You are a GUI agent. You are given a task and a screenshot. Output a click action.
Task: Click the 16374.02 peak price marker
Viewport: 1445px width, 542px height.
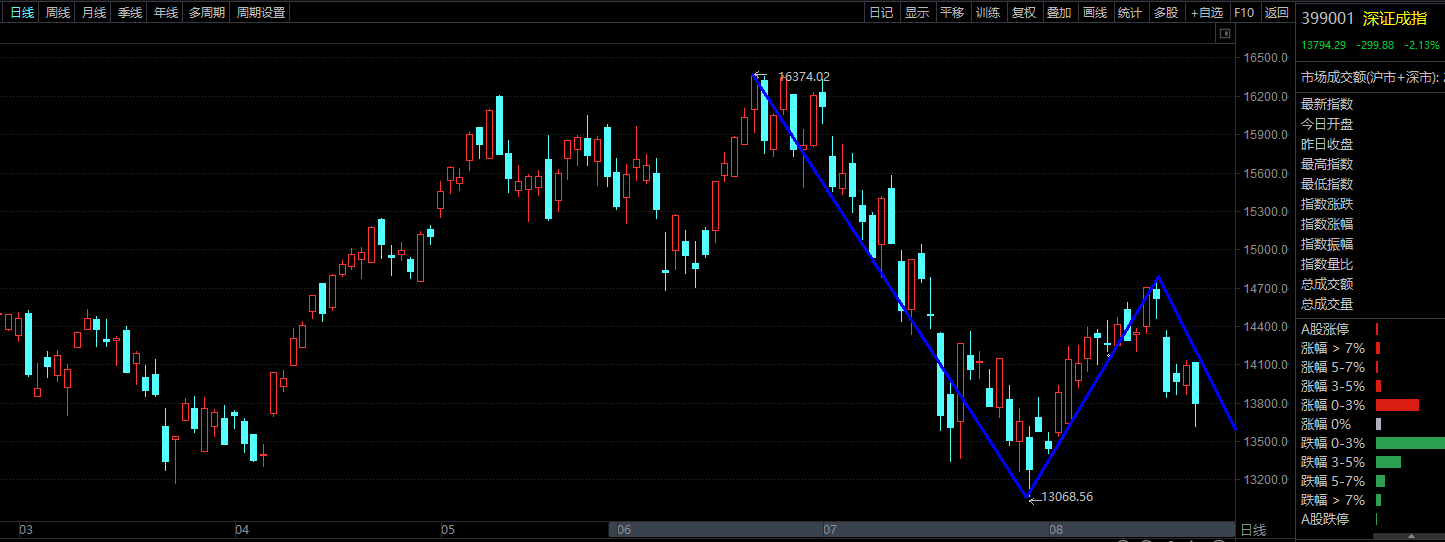pyautogui.click(x=803, y=76)
